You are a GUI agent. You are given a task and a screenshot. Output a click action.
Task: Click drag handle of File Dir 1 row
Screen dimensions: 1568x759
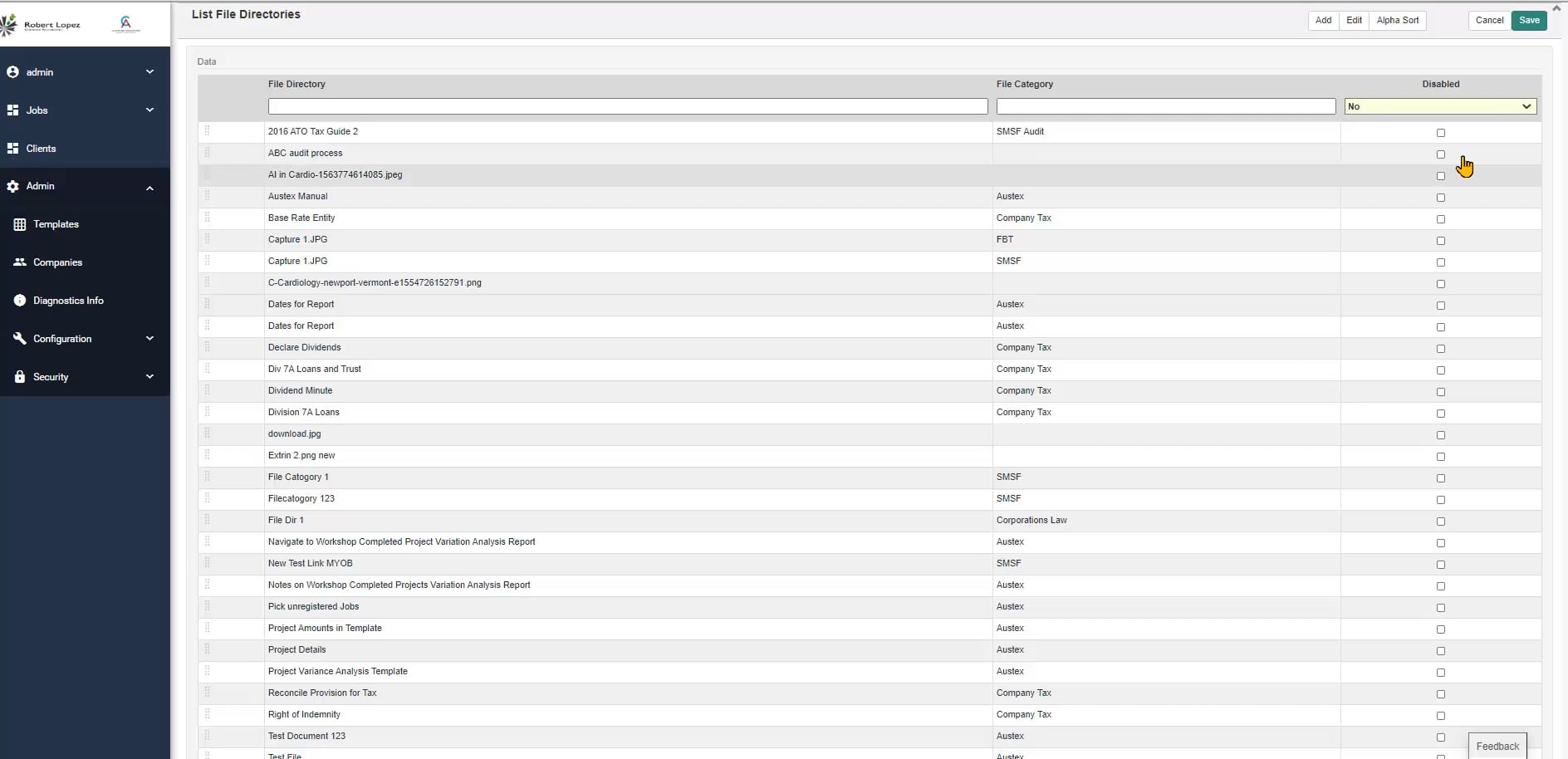tap(207, 519)
